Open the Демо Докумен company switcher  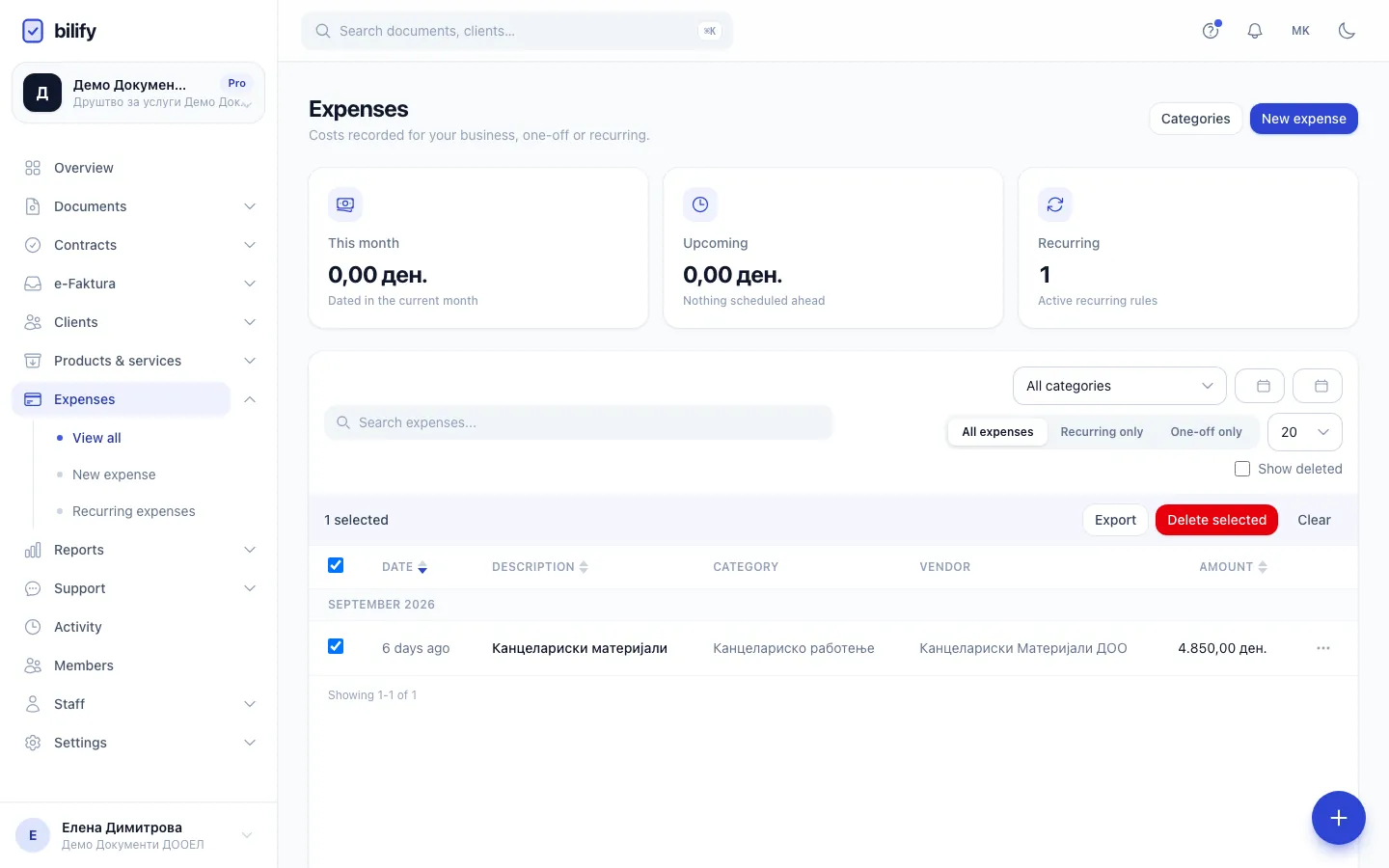tap(138, 93)
